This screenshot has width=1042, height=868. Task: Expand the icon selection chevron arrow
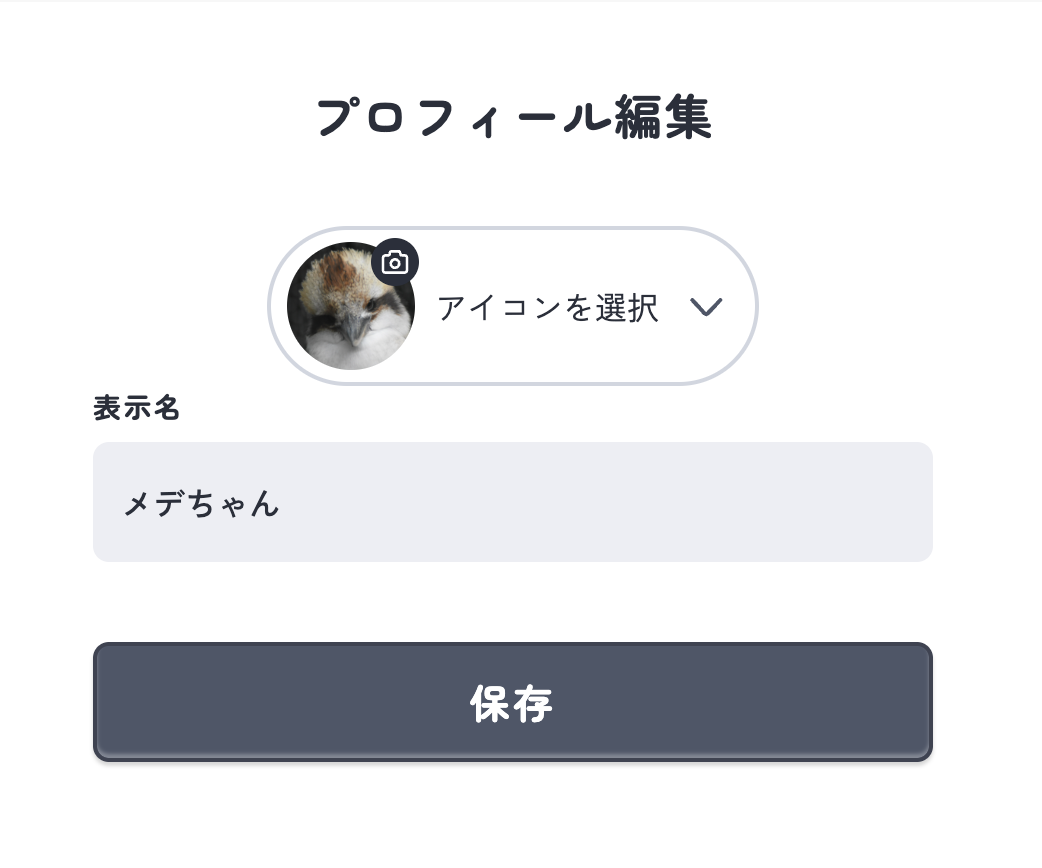(x=706, y=307)
